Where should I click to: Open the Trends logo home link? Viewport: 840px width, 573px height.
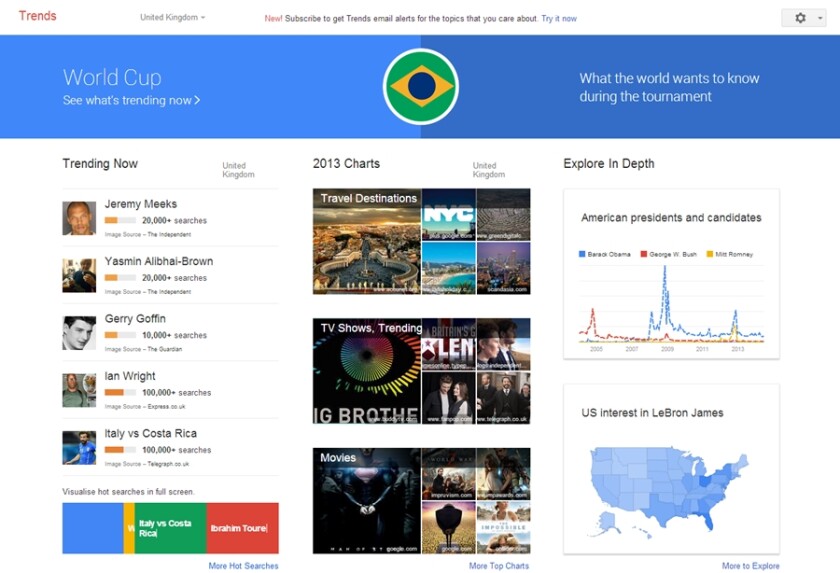pos(38,16)
